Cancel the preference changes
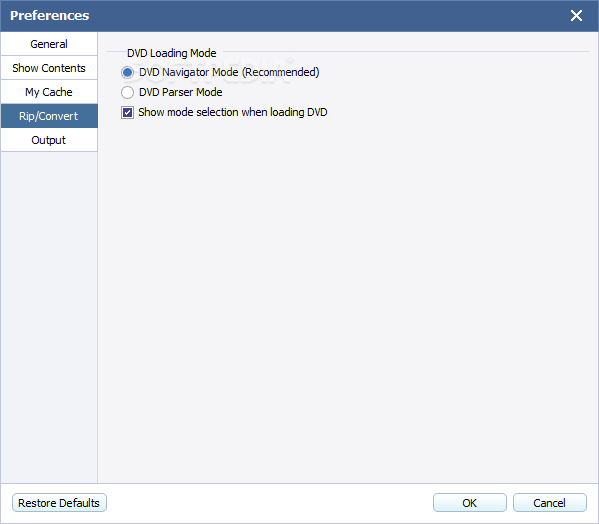The width and height of the screenshot is (599, 524). (x=549, y=503)
